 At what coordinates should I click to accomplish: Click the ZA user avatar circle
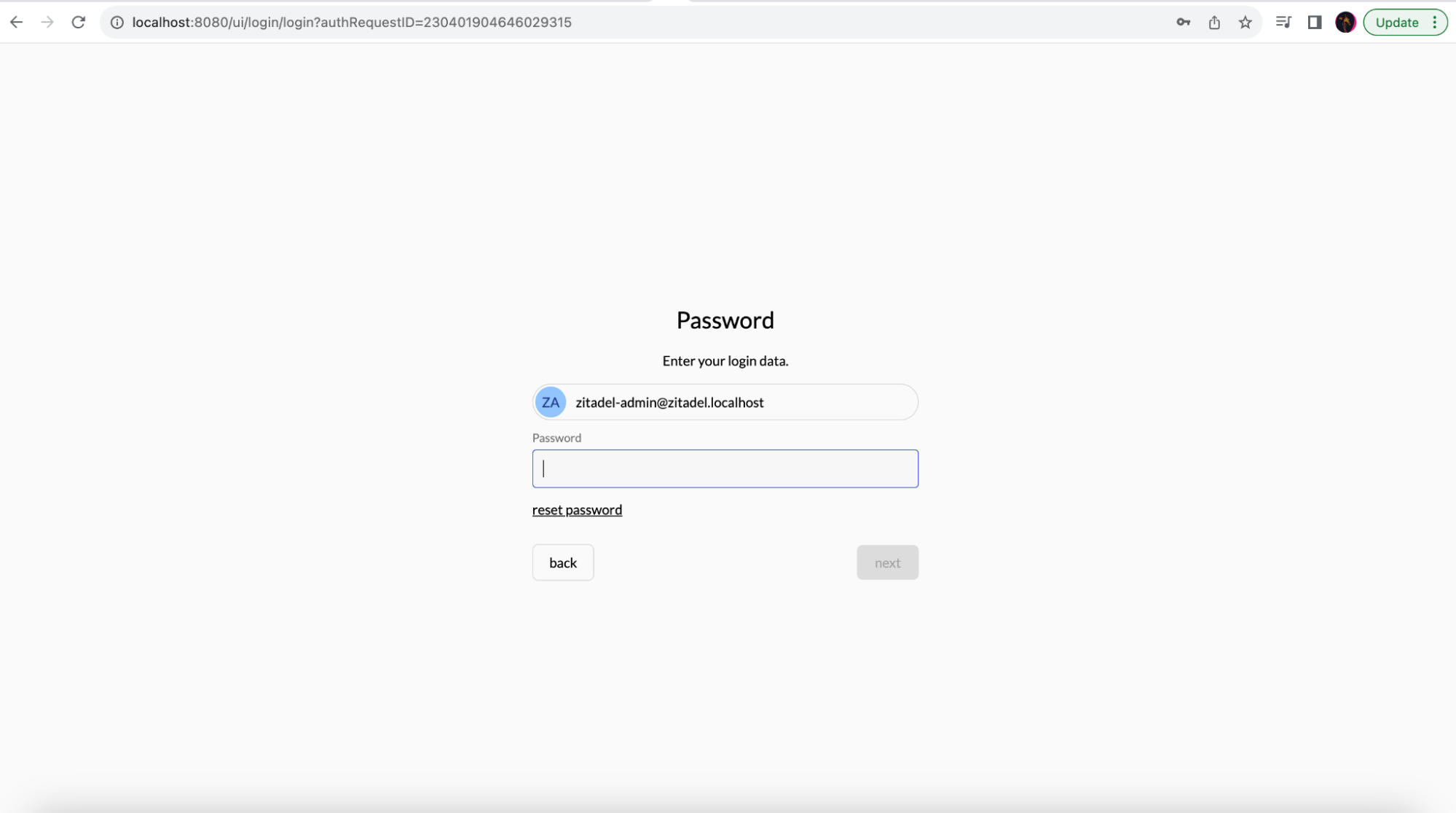pos(551,402)
